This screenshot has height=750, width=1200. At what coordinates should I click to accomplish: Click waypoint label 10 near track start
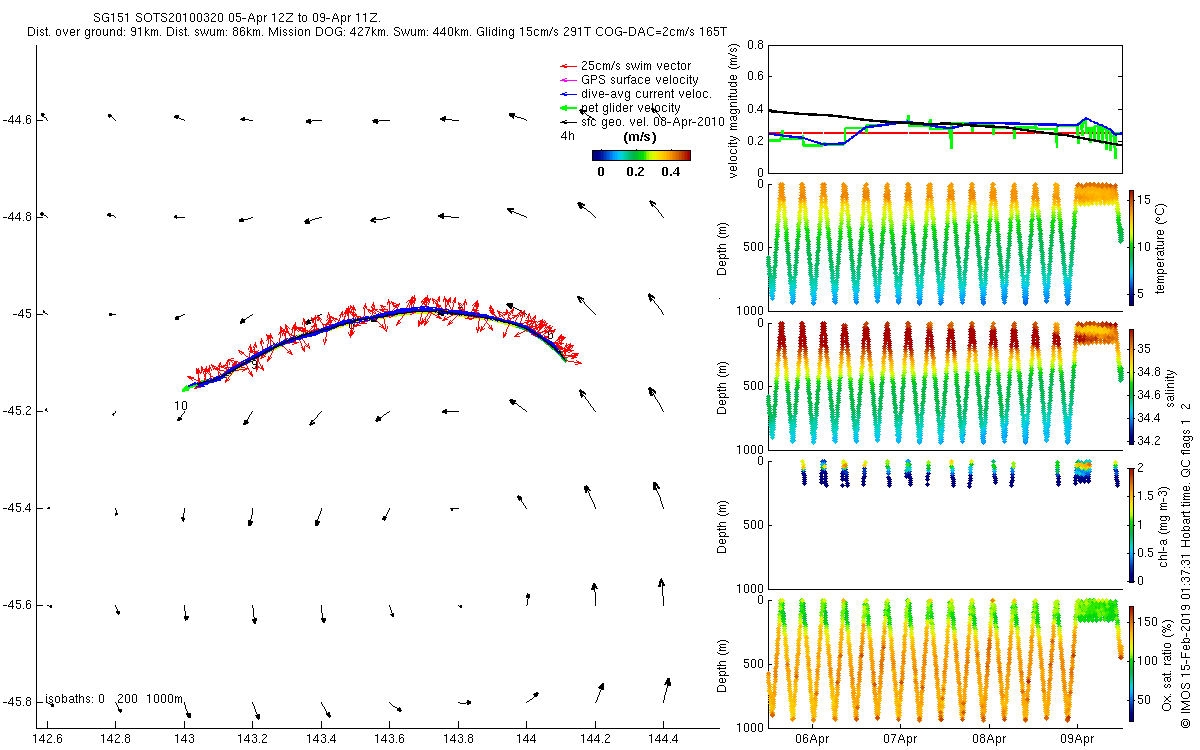(180, 406)
